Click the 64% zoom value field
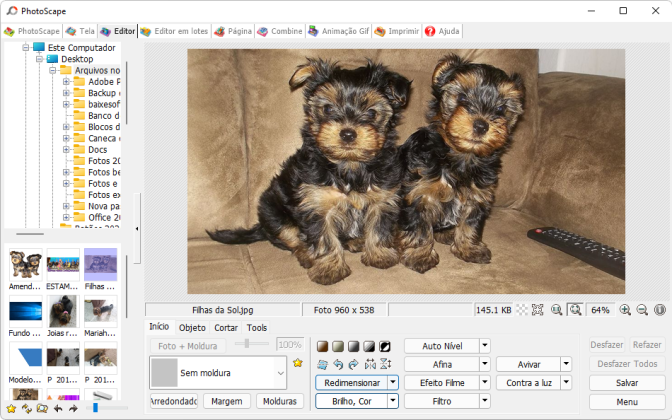Screen dimensions: 672x420 pos(600,310)
